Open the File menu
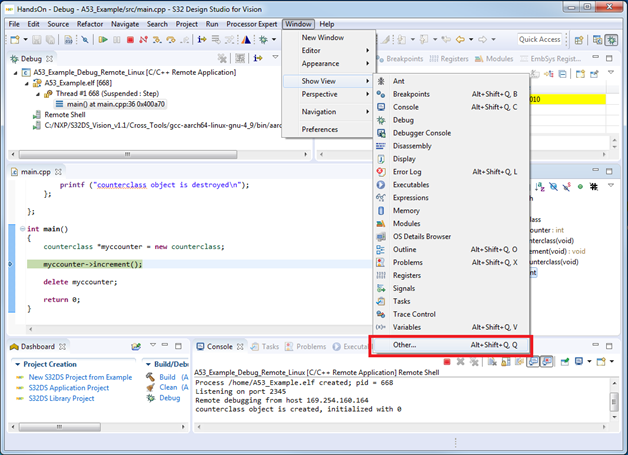Viewport: 628px width, 455px height. [x=14, y=24]
